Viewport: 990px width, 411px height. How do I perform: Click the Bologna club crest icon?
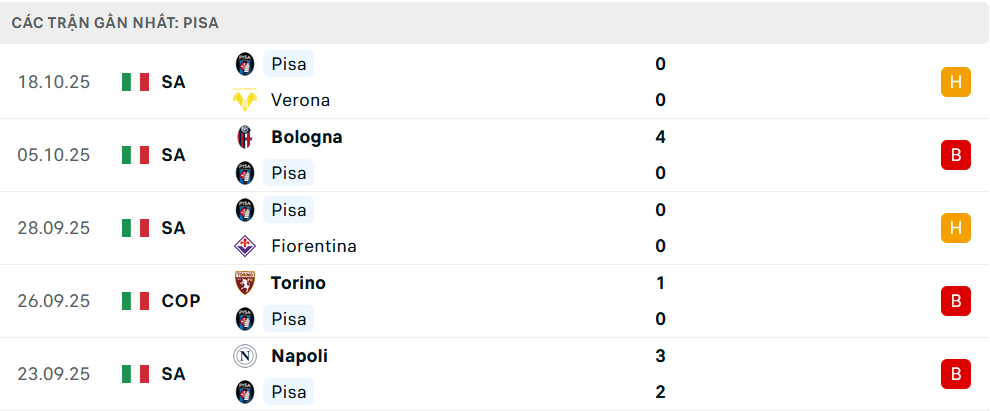click(245, 137)
